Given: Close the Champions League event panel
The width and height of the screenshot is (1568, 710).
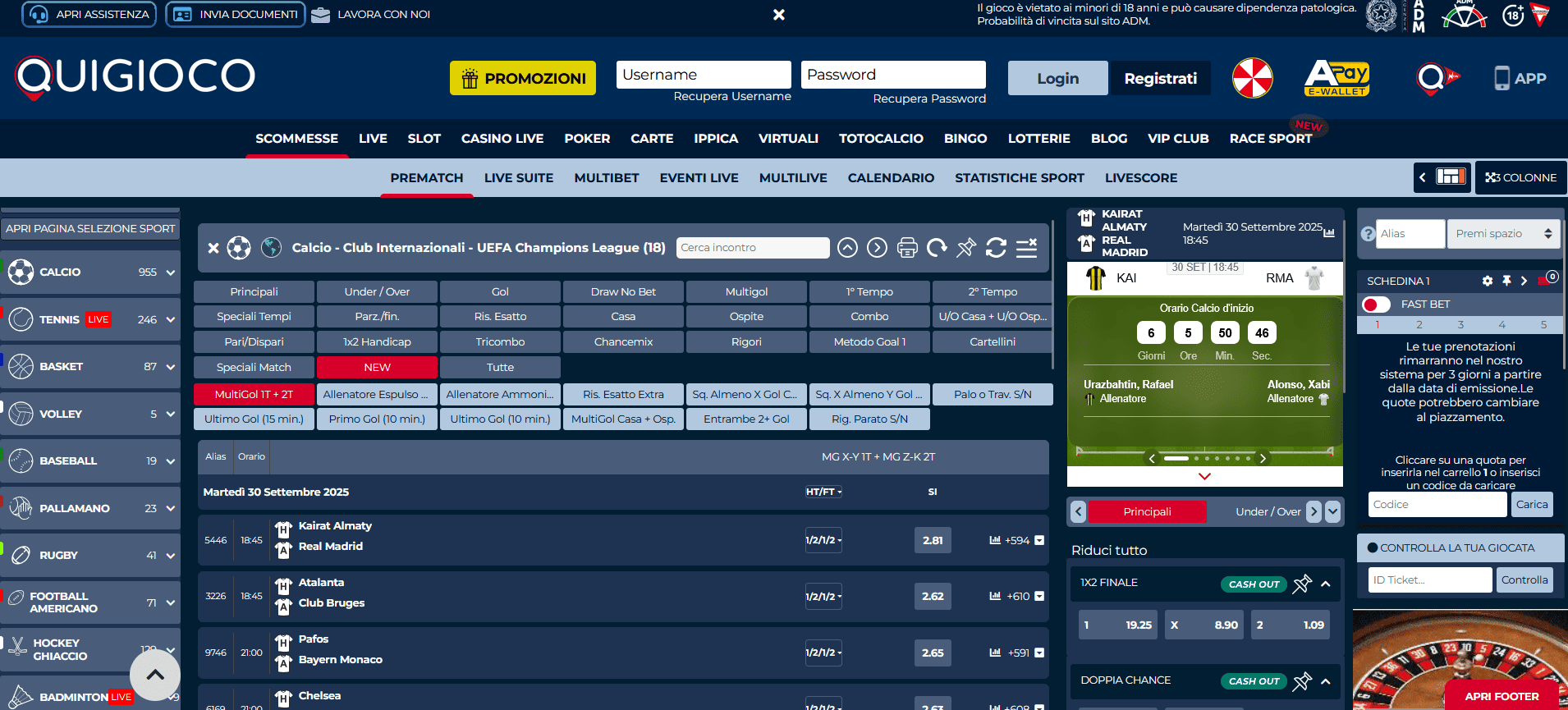Looking at the screenshot, I should (x=213, y=247).
